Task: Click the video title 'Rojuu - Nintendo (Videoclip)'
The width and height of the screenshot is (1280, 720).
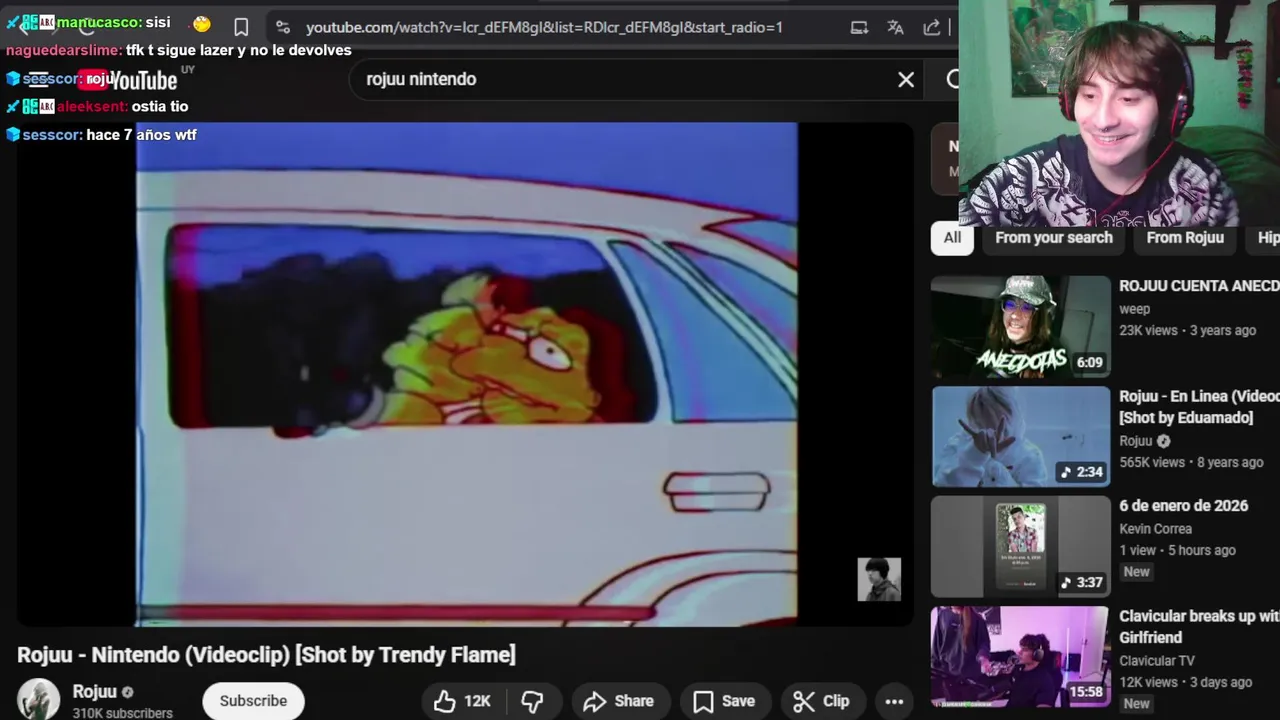Action: [266, 655]
